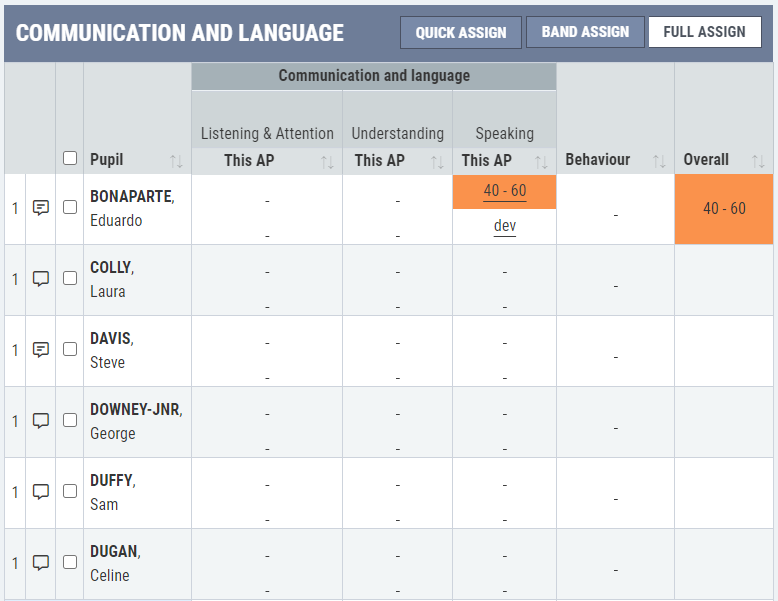This screenshot has height=601, width=778.
Task: Select Colly's Understanding cell
Action: tap(397, 280)
